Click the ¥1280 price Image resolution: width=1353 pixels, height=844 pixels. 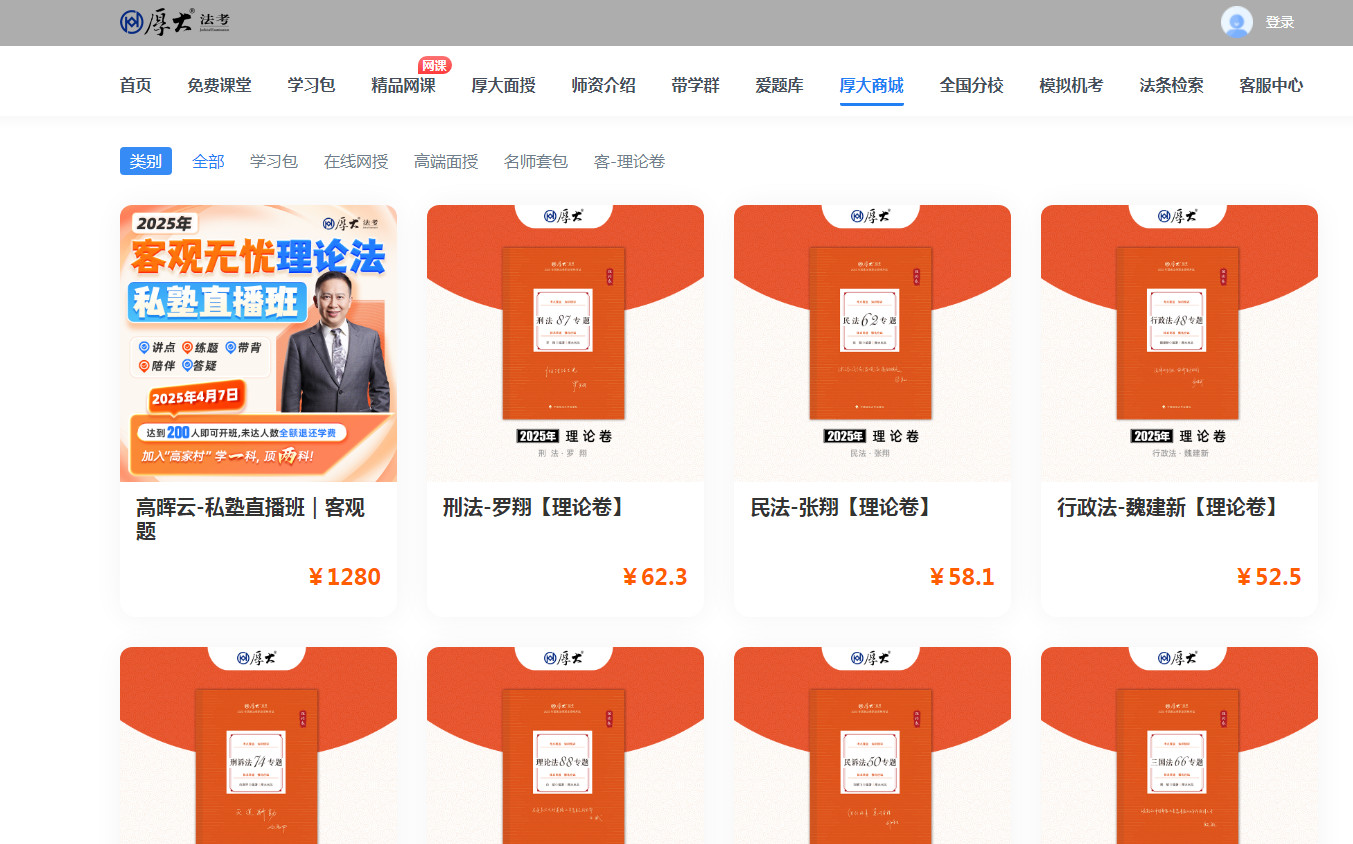344,577
